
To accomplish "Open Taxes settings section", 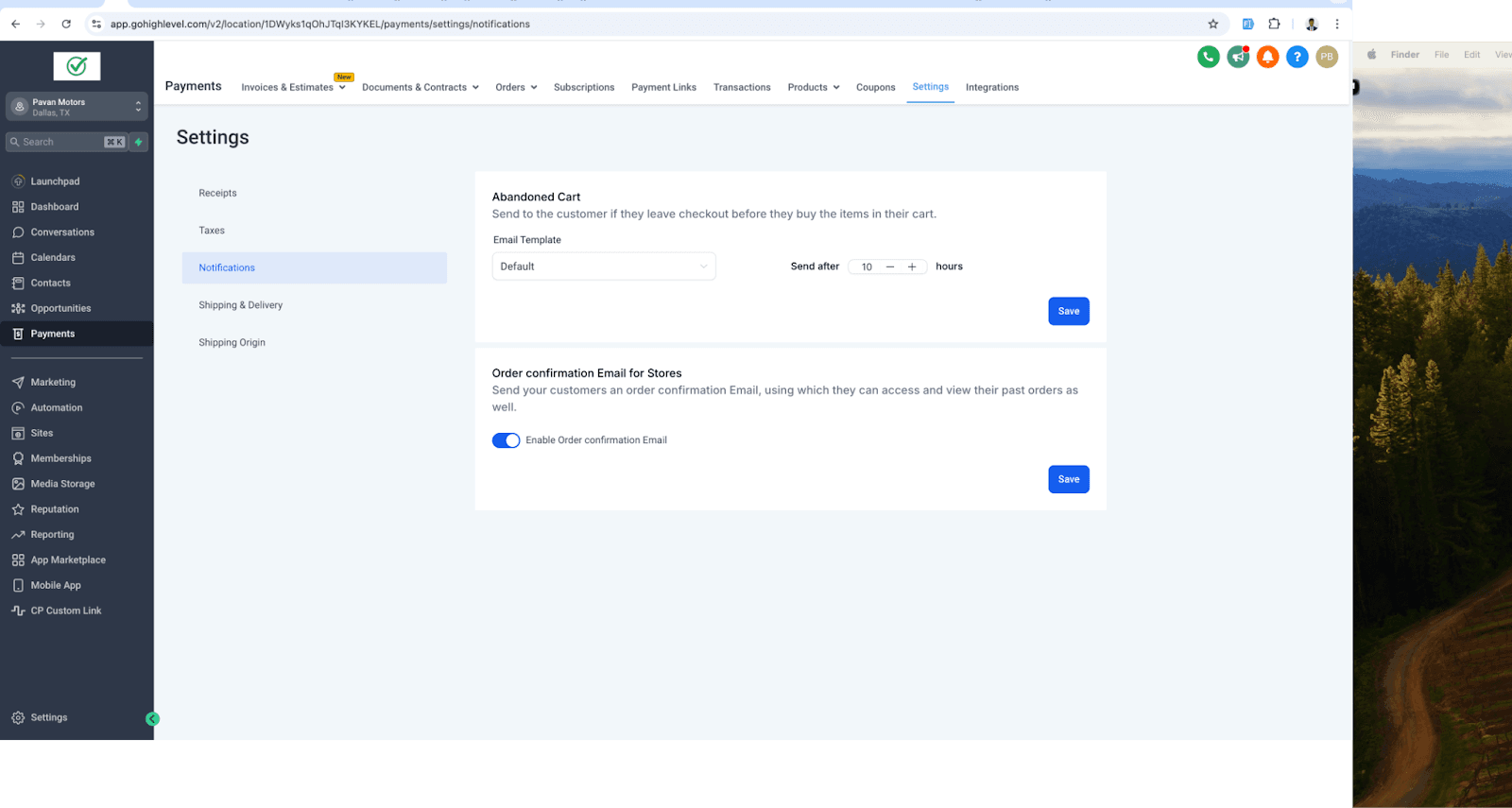I will tap(315, 231).
